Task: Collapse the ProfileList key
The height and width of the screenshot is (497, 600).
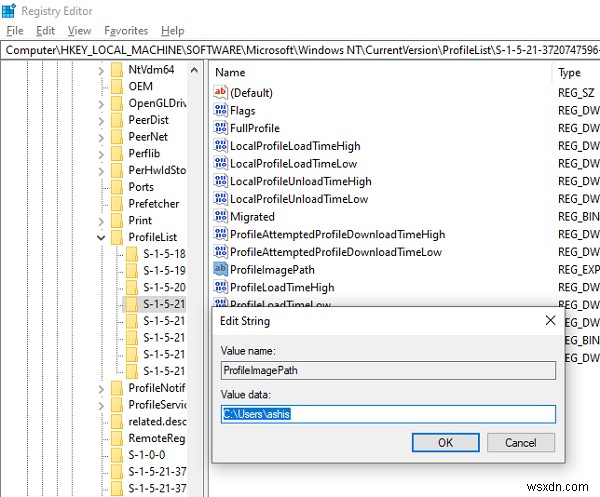Action: [x=101, y=238]
